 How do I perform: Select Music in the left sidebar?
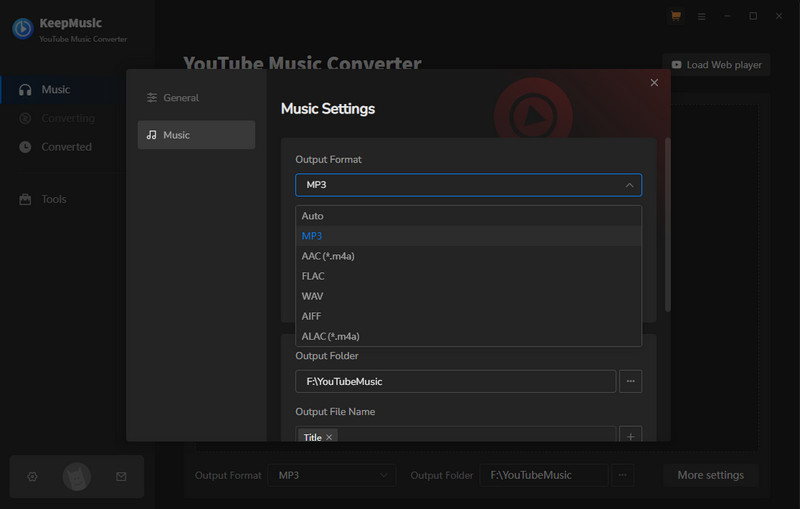pos(63,90)
